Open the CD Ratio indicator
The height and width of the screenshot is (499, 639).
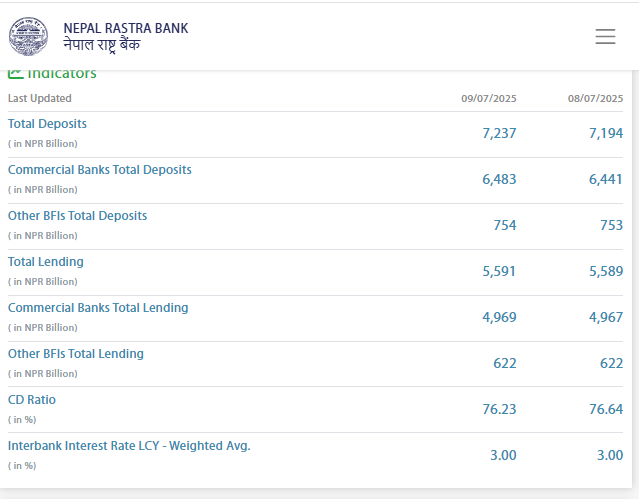[x=32, y=400]
